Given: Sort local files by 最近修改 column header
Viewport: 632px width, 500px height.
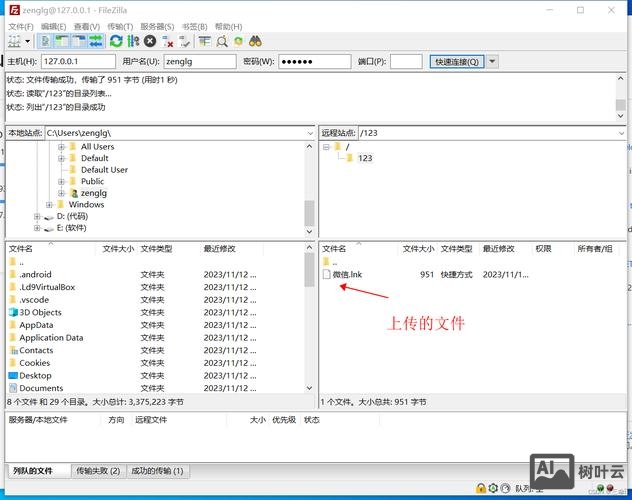Looking at the screenshot, I should click(220, 248).
